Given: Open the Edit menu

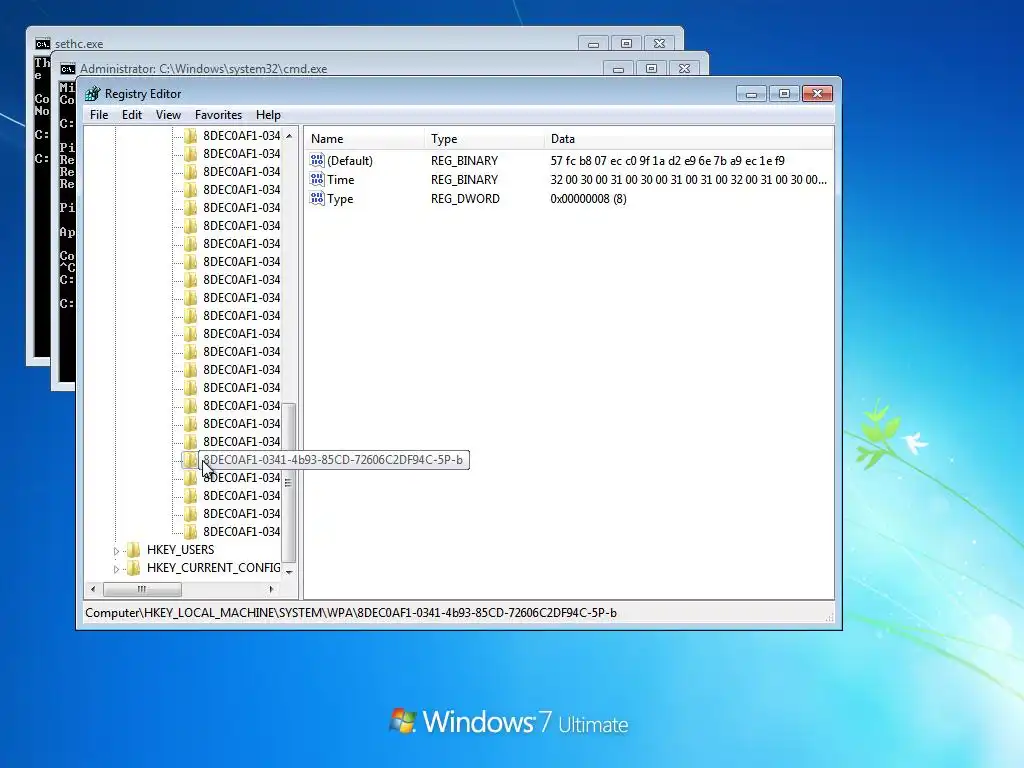Looking at the screenshot, I should tap(131, 115).
